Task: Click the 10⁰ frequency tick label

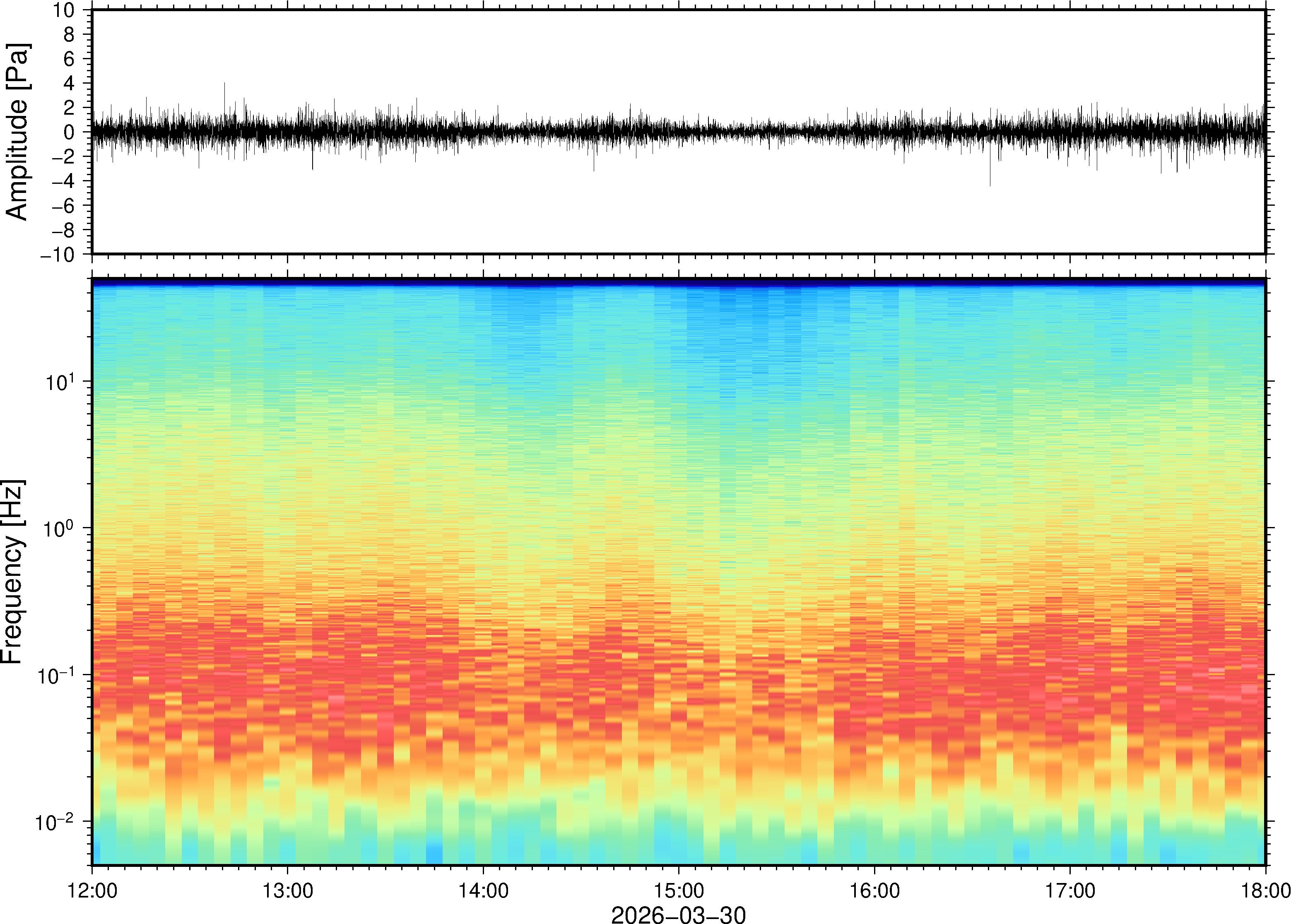Action: 60,529
